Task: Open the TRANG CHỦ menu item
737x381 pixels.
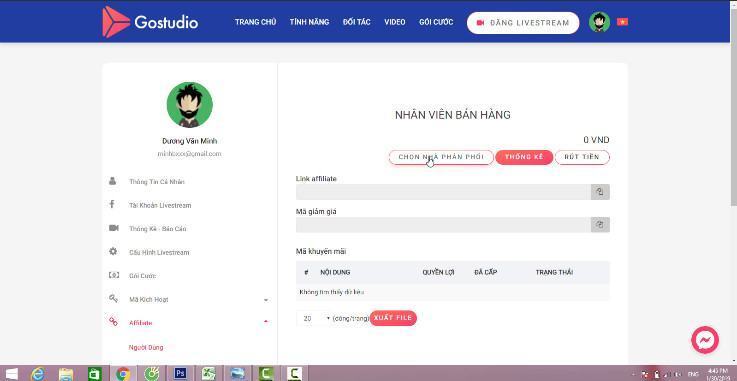Action: [x=255, y=22]
